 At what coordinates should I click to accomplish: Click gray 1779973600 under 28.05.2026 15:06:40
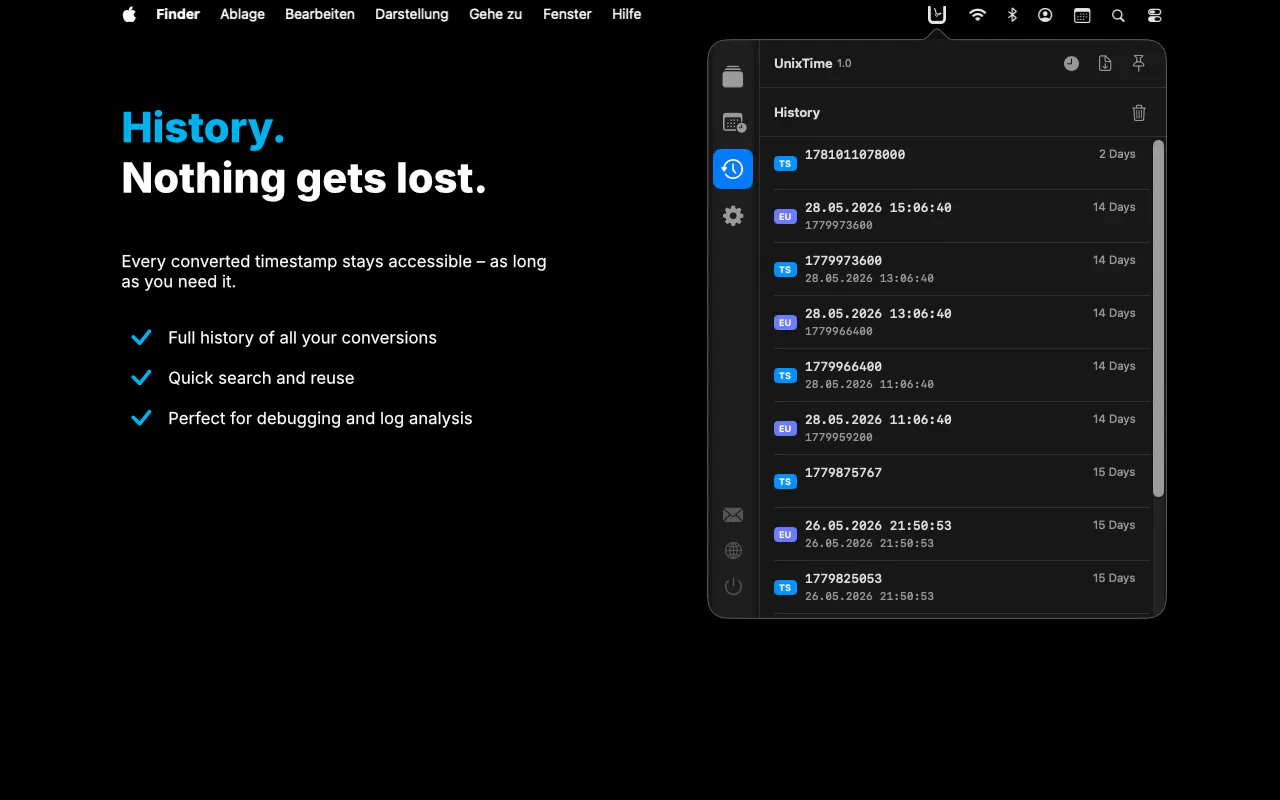point(839,226)
